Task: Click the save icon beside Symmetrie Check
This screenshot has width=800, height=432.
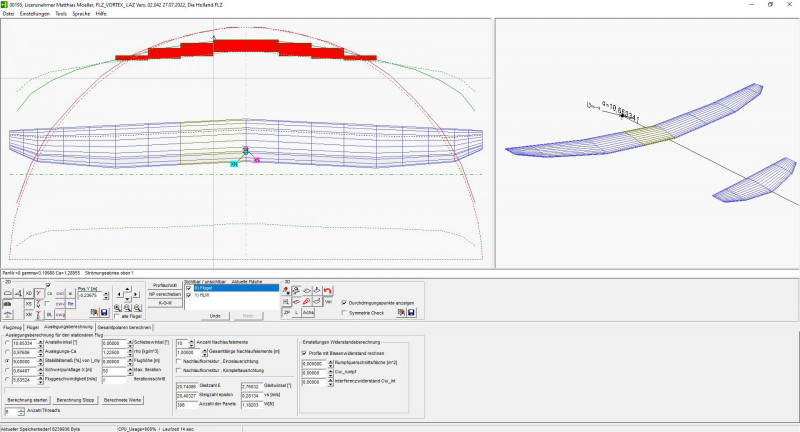Action: click(x=412, y=312)
